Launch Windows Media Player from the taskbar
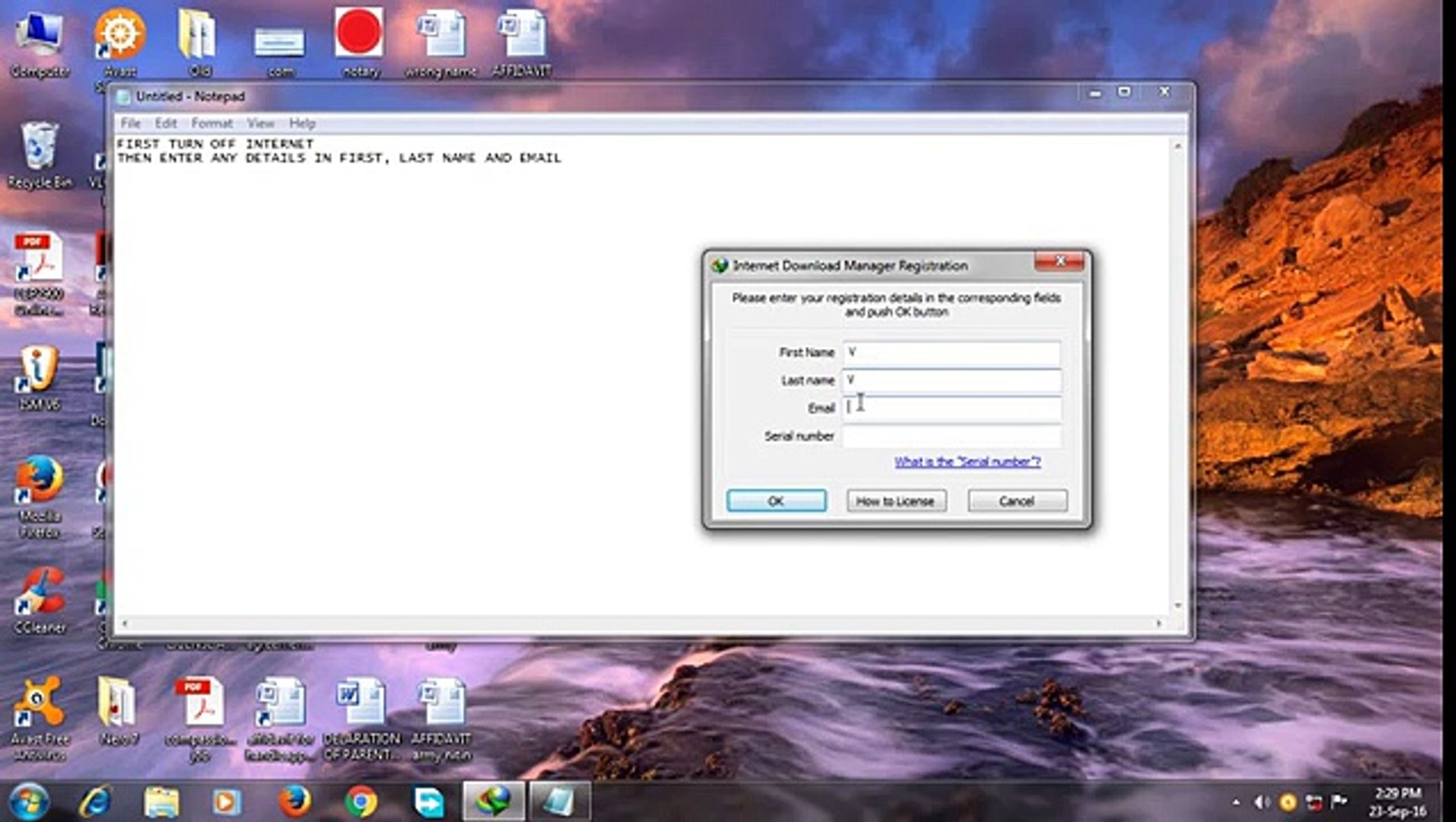This screenshot has height=822, width=1456. (227, 801)
